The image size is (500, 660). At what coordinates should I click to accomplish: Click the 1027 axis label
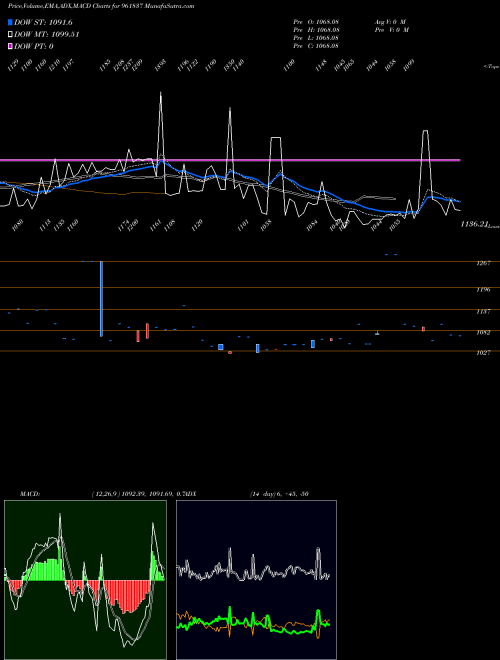click(x=483, y=353)
